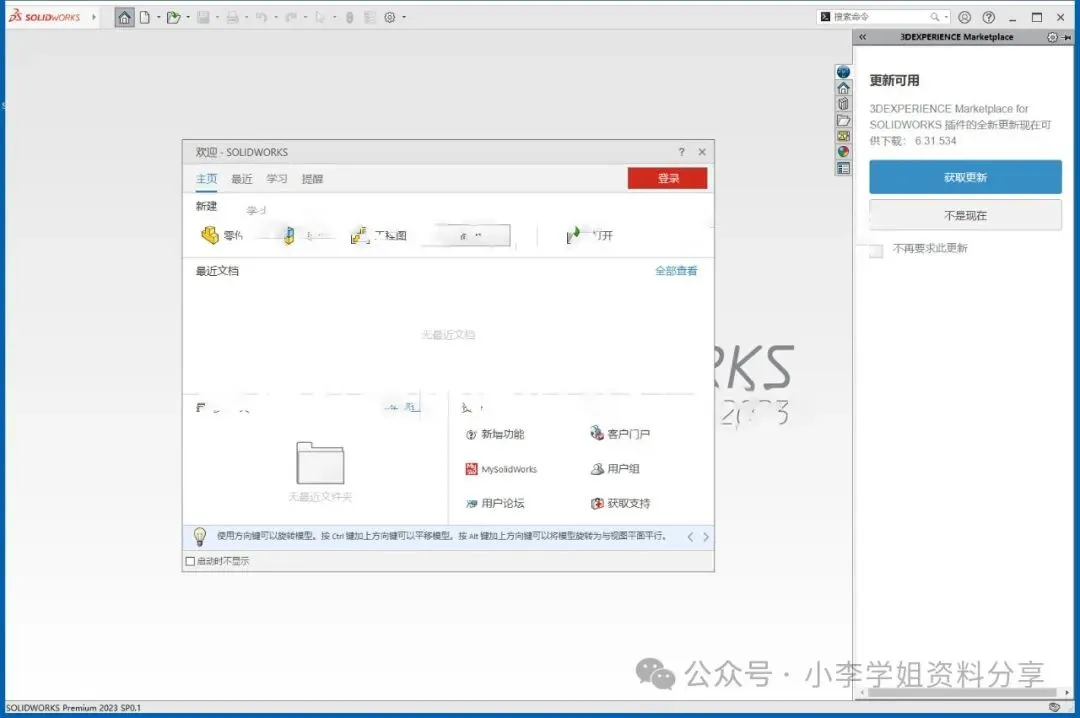1080x718 pixels.
Task: Click the New document icon
Action: click(145, 17)
